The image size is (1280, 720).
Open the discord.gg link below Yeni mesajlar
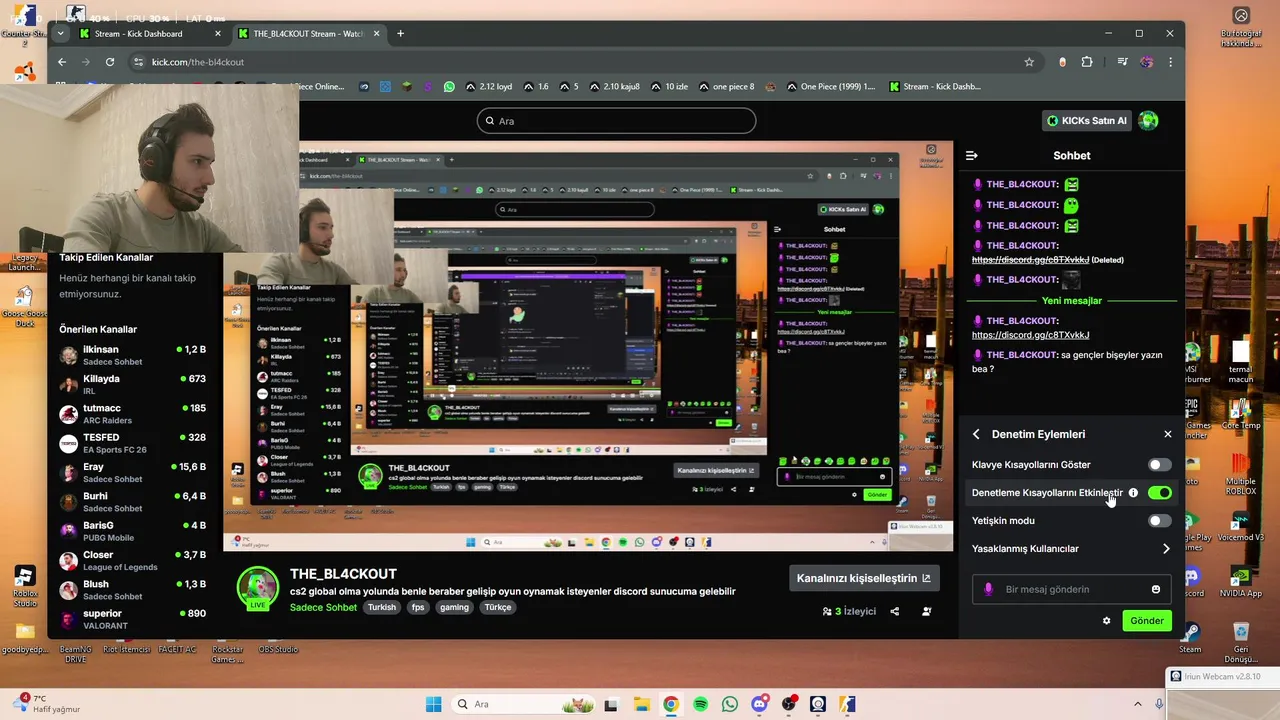click(x=1030, y=335)
